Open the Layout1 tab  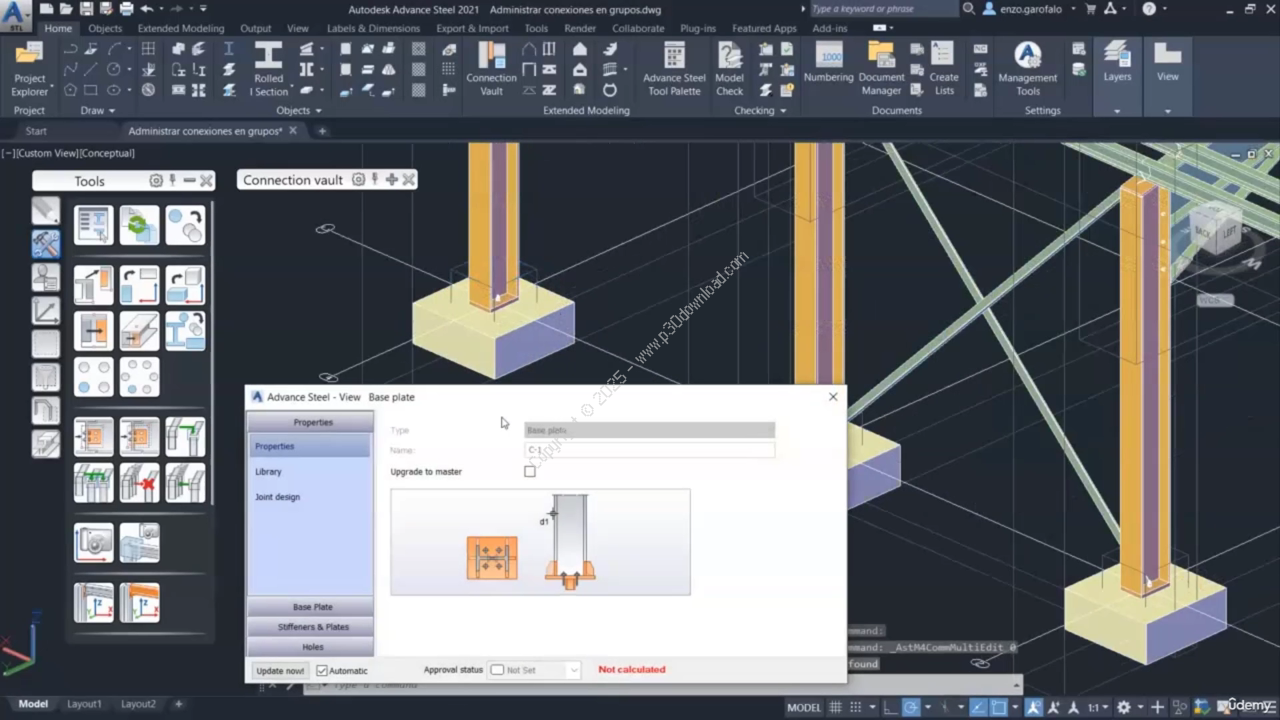coord(84,704)
